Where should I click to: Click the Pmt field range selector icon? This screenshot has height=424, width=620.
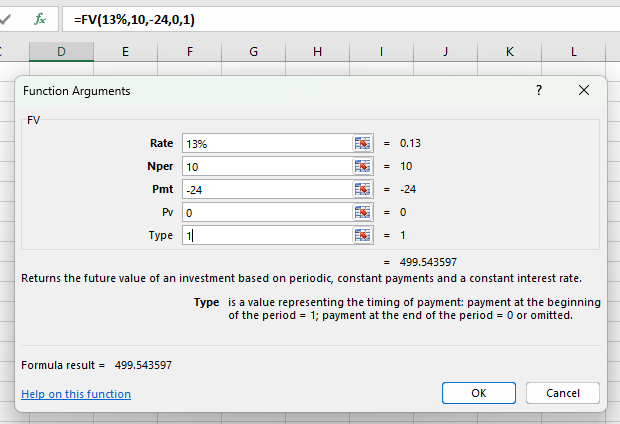(362, 189)
